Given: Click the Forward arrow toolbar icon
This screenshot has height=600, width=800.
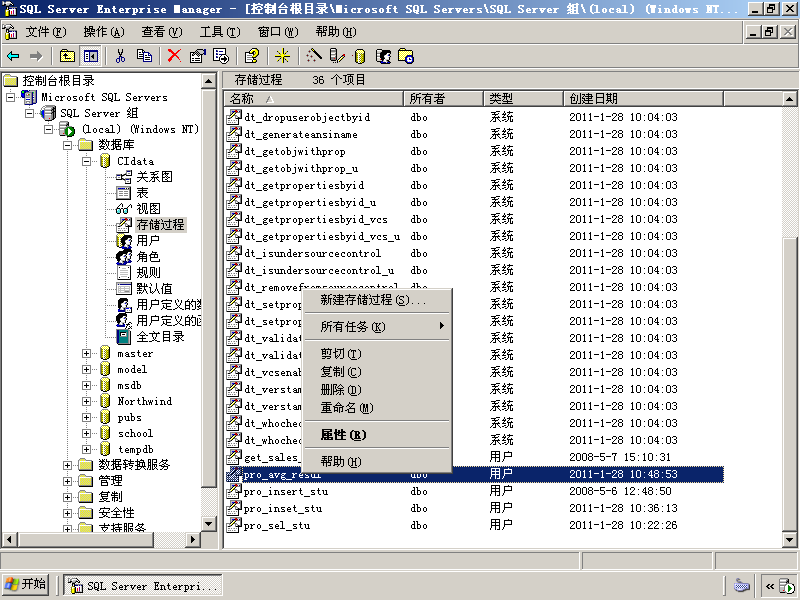Looking at the screenshot, I should click(36, 56).
